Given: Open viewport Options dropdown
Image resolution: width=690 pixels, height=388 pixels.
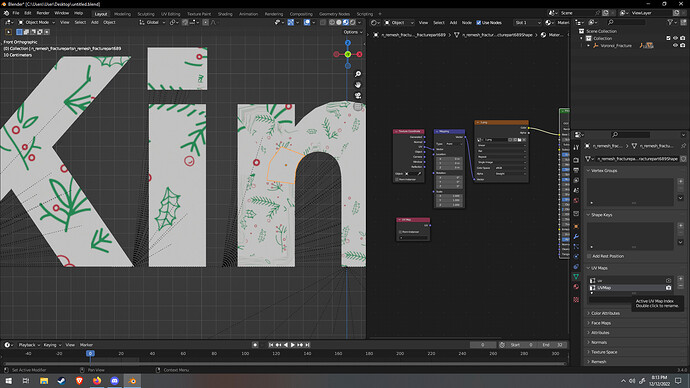Looking at the screenshot, I should (353, 32).
